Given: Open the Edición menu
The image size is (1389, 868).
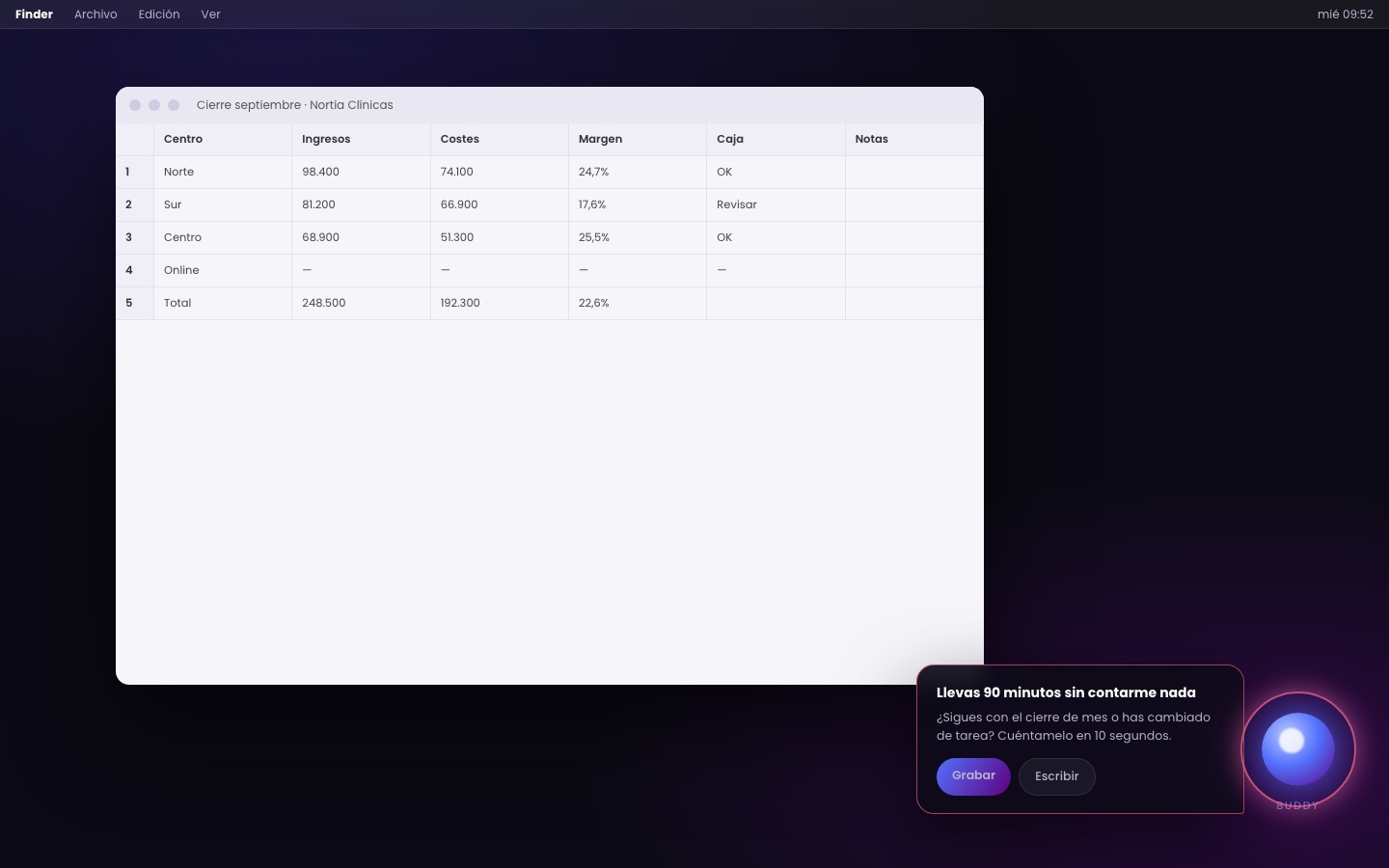Looking at the screenshot, I should click(x=159, y=14).
